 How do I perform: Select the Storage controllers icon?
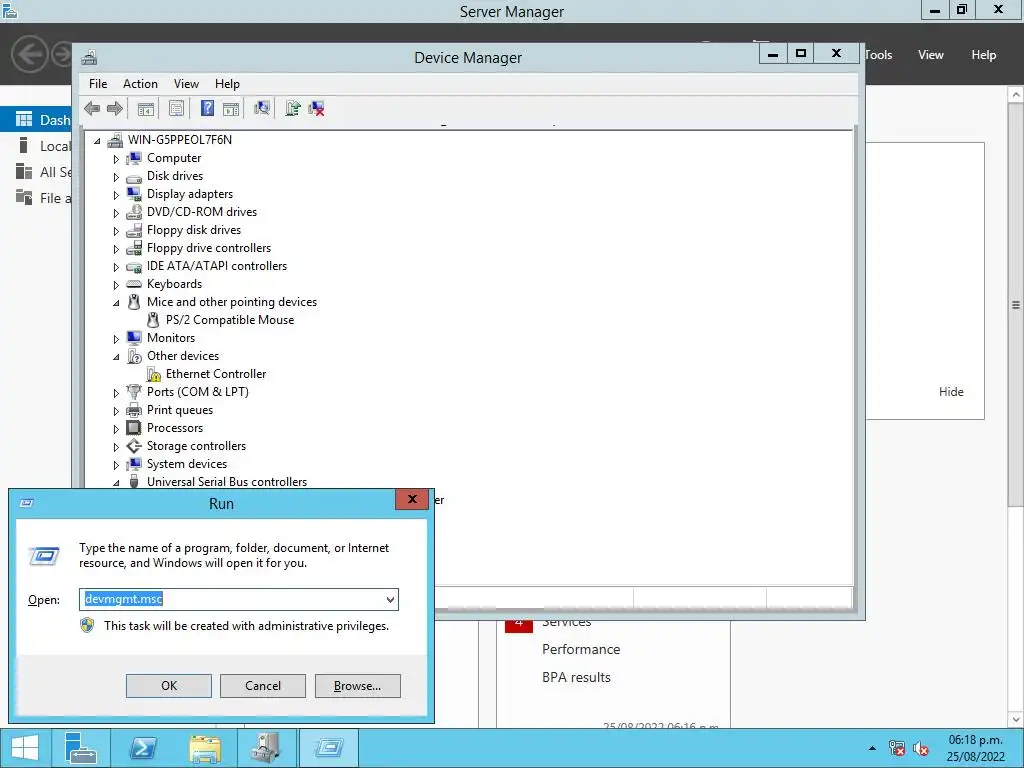(x=134, y=446)
